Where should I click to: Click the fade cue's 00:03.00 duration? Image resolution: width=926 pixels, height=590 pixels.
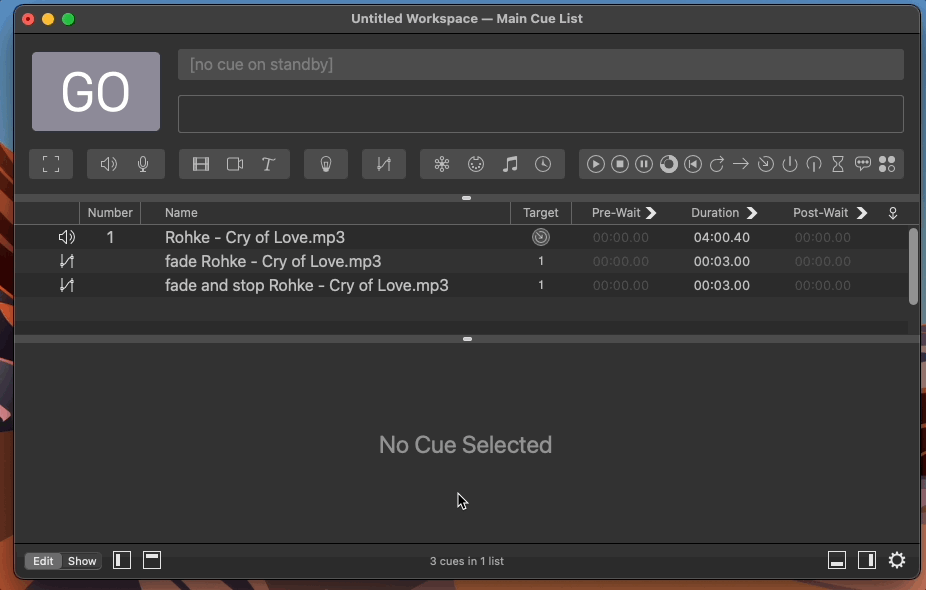(722, 261)
